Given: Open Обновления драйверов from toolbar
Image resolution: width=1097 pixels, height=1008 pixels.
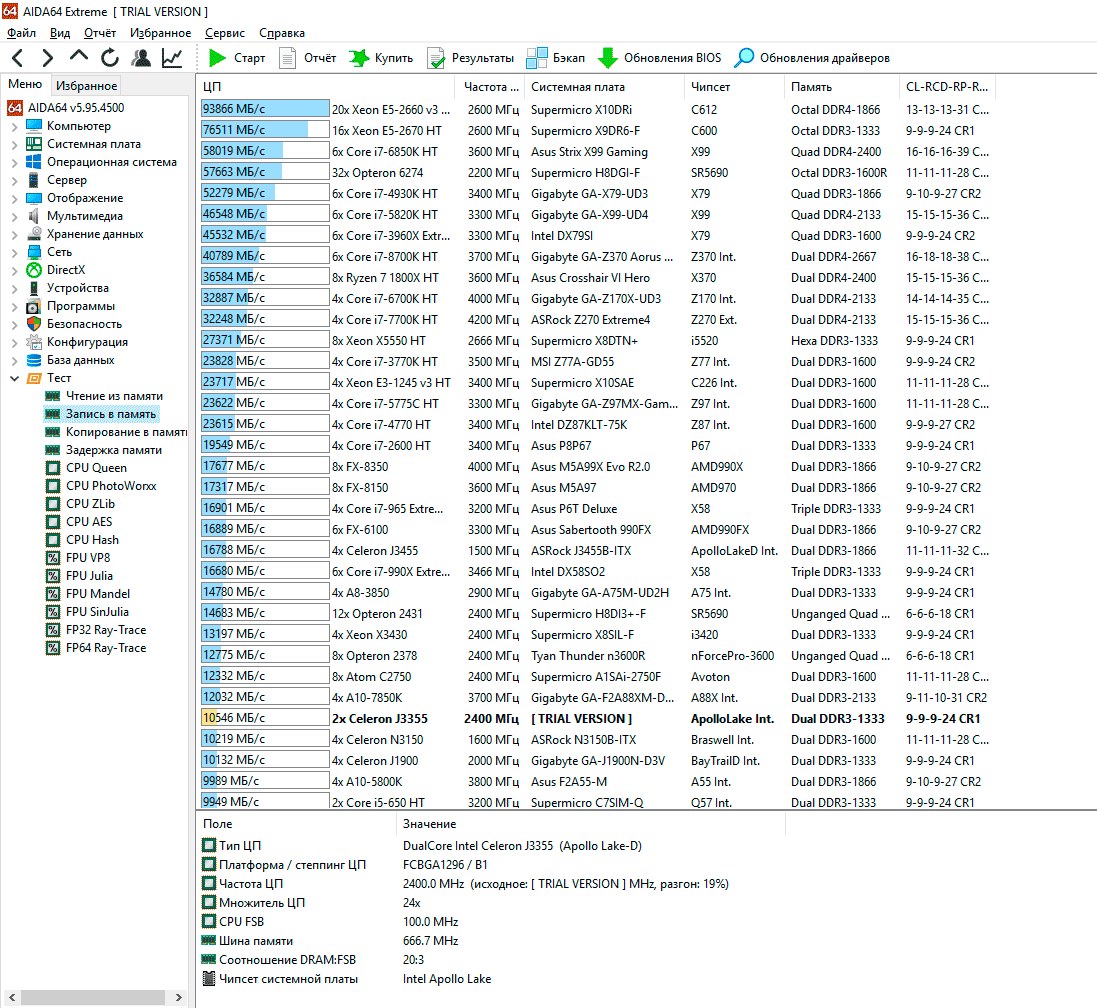Looking at the screenshot, I should (811, 58).
